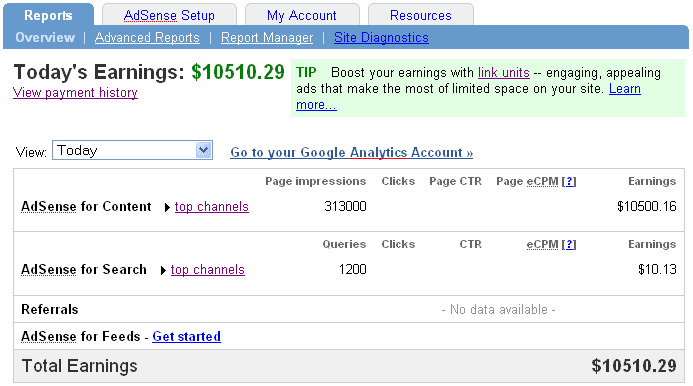Screen dimensions: 693x386
Task: Click the search eCPM help [?] link
Action: [x=569, y=245]
